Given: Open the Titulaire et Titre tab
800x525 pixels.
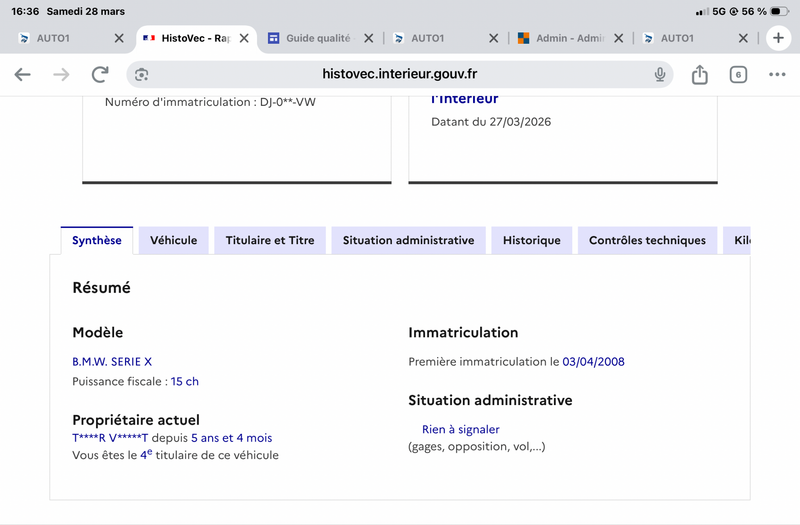Looking at the screenshot, I should click(x=270, y=241).
